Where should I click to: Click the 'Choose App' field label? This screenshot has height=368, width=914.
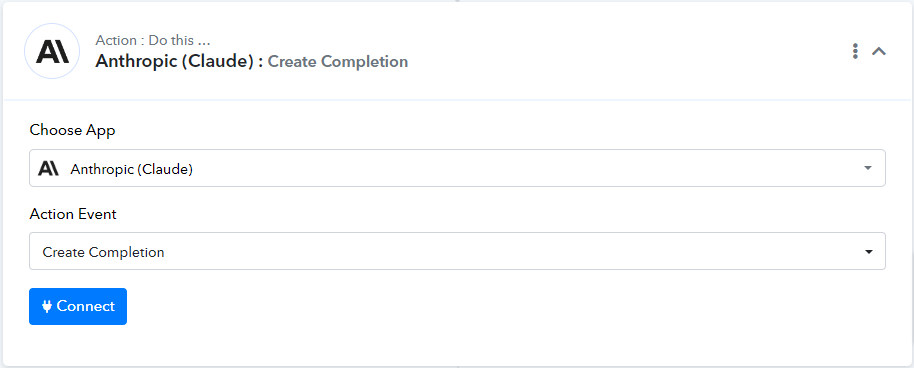coord(72,130)
